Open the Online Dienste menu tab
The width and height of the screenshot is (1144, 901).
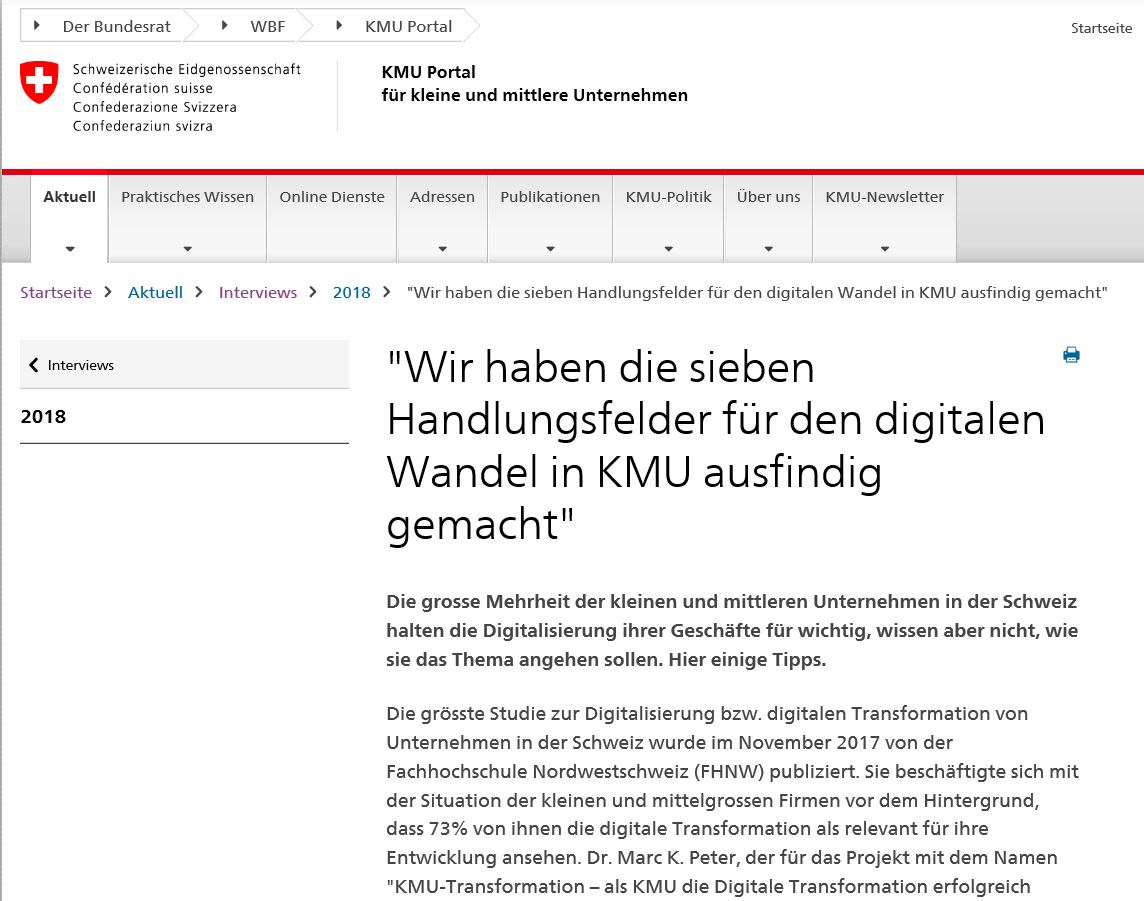(x=332, y=197)
